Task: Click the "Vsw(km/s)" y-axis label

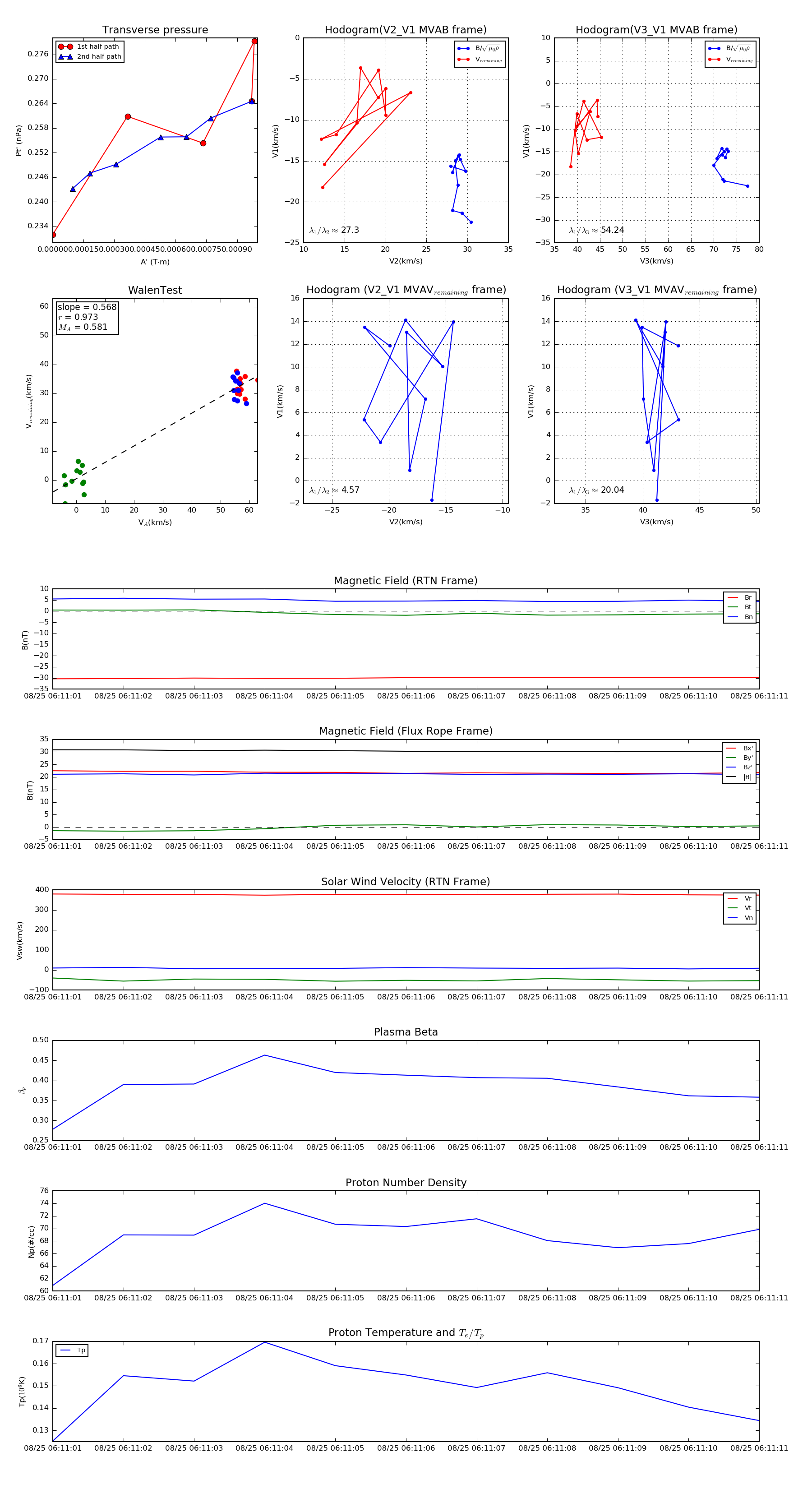Action: [x=20, y=940]
